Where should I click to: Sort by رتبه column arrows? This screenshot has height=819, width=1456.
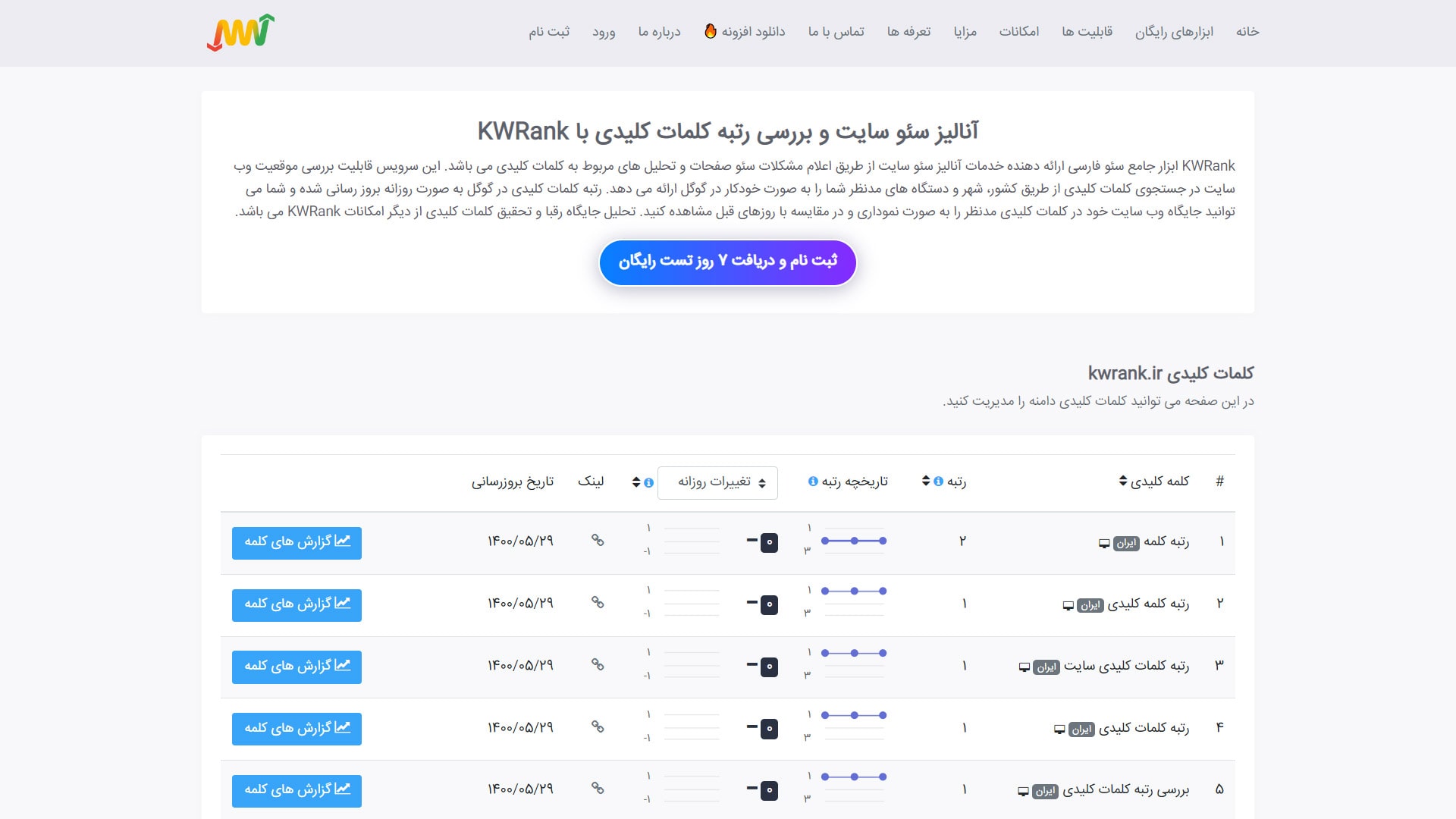926,481
